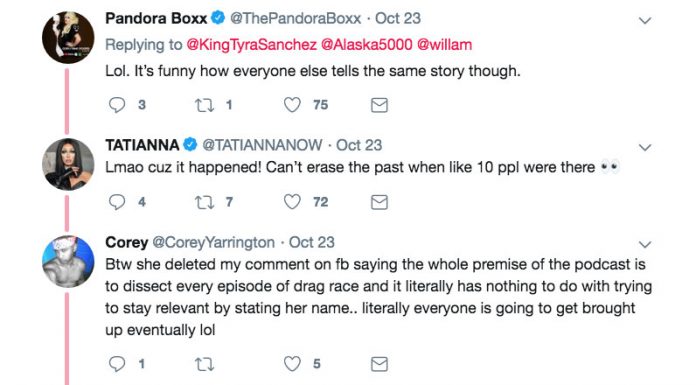View TATIANNA's profile avatar

coord(68,164)
